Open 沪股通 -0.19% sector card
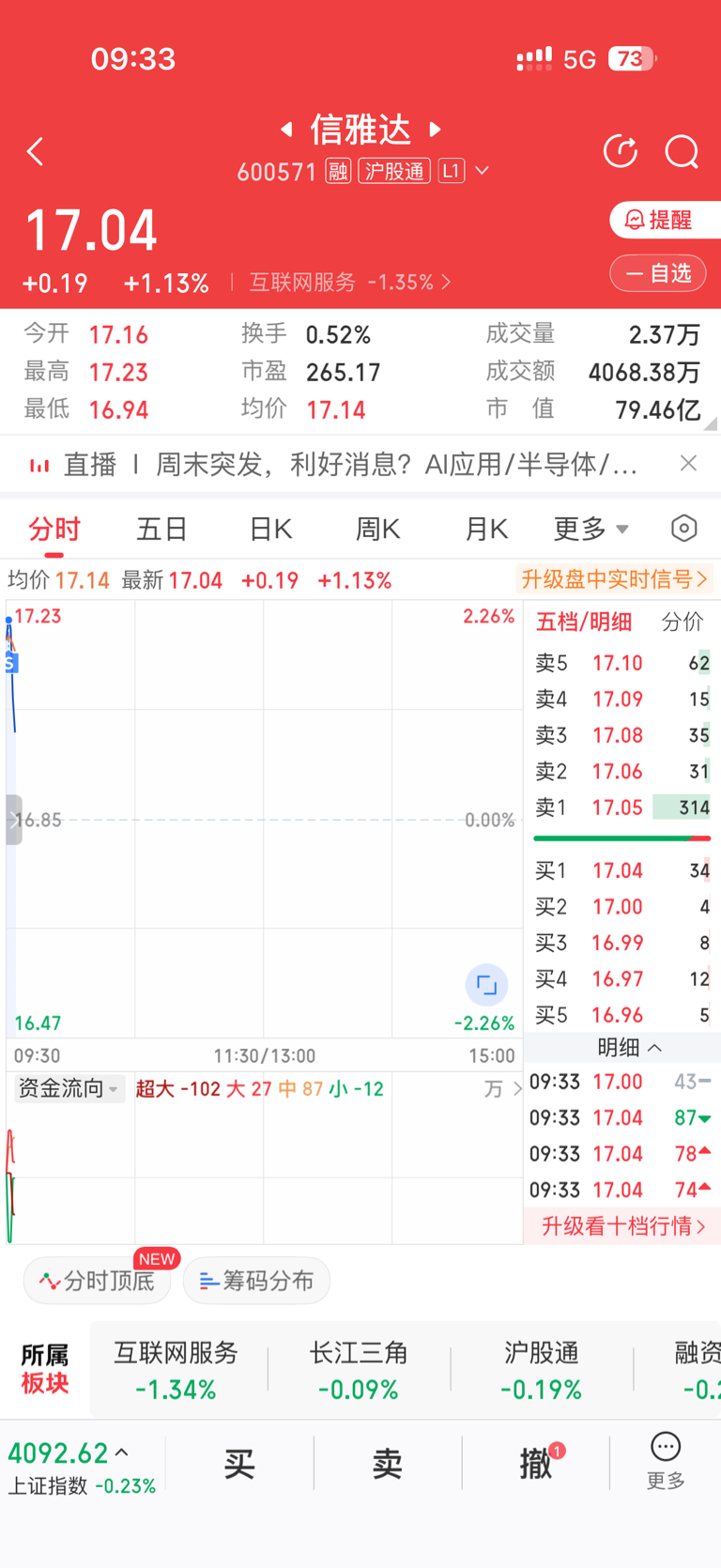Screen dimensions: 721x1568 coord(541,1370)
